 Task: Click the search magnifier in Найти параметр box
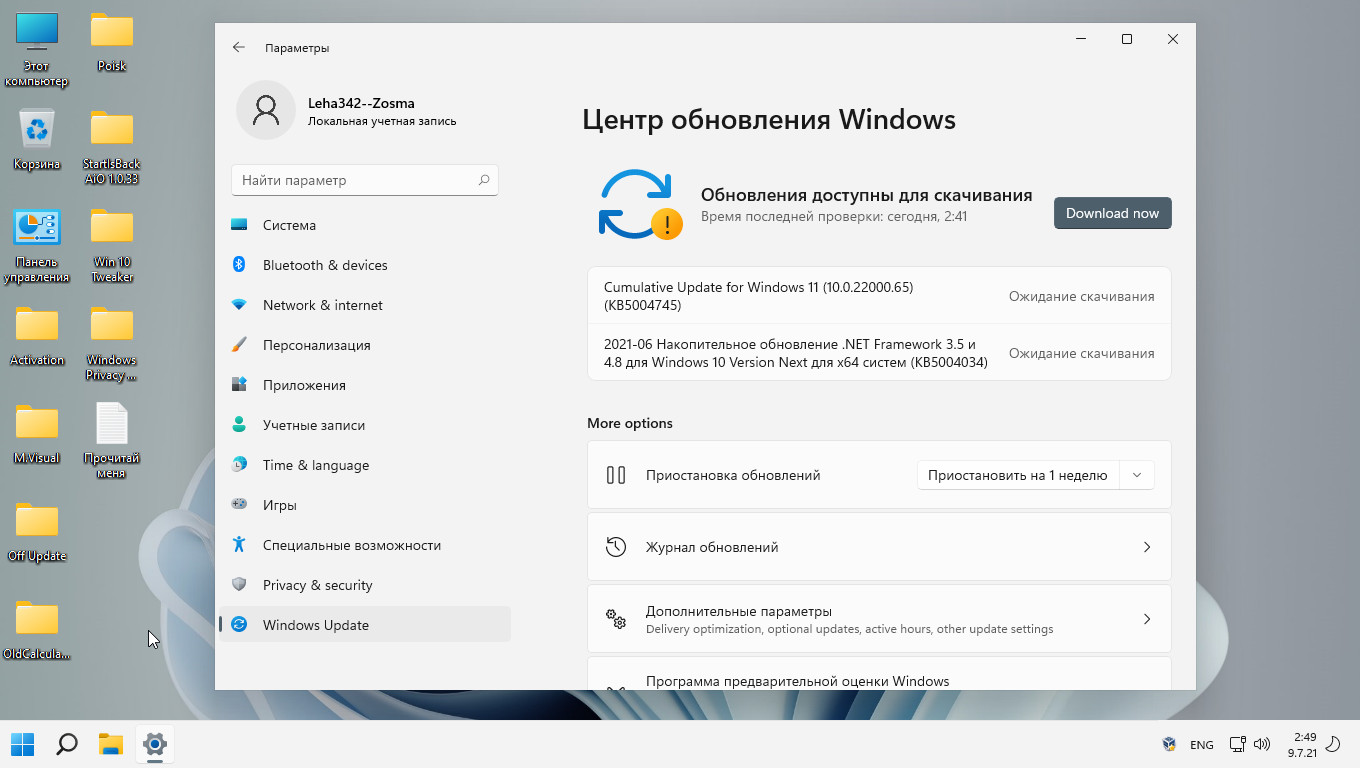click(x=484, y=180)
